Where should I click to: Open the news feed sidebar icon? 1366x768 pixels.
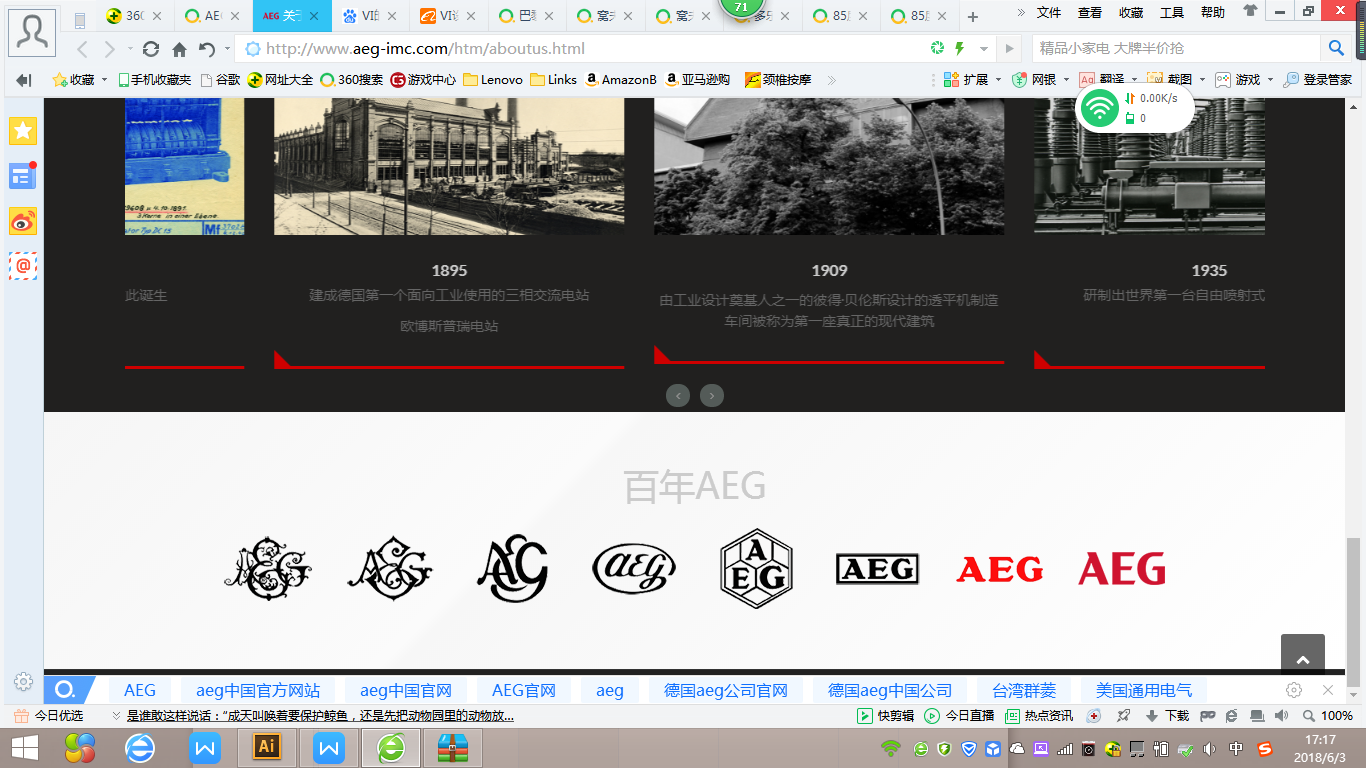[23, 176]
